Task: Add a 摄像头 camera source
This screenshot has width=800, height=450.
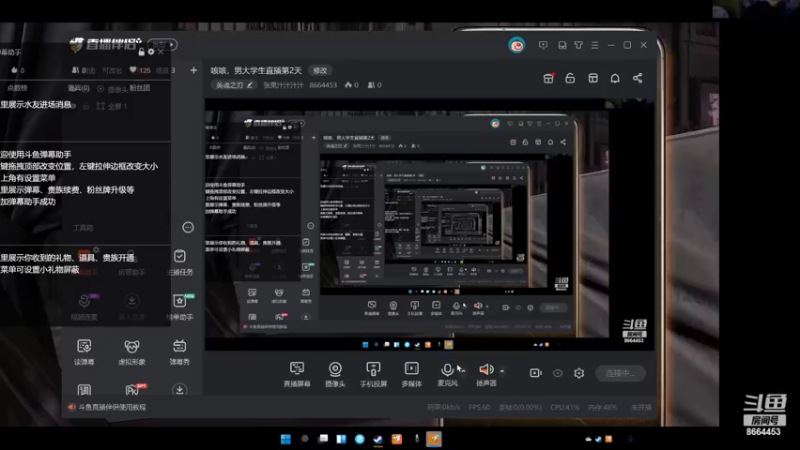Action: point(335,374)
